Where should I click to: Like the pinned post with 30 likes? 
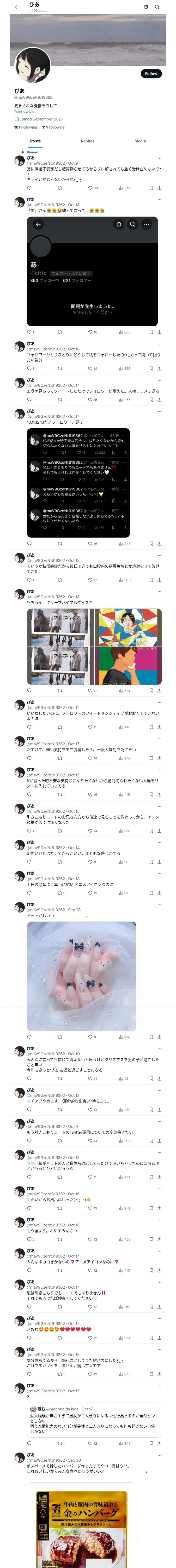[x=93, y=188]
